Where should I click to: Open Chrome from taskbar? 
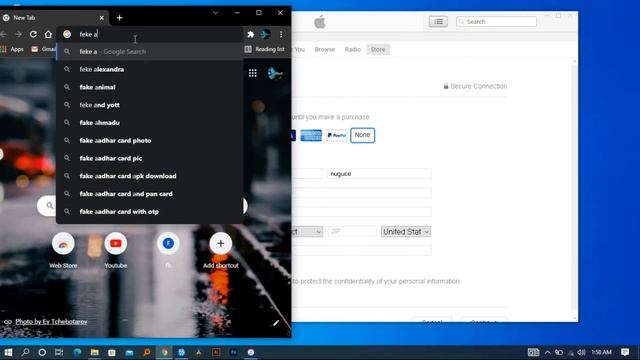coord(164,352)
